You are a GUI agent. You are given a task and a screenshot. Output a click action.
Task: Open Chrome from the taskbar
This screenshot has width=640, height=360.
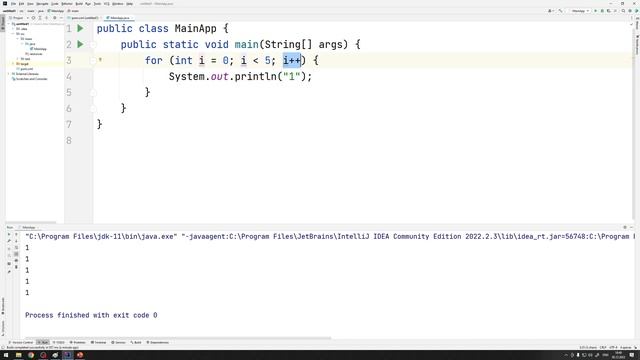[31, 355]
